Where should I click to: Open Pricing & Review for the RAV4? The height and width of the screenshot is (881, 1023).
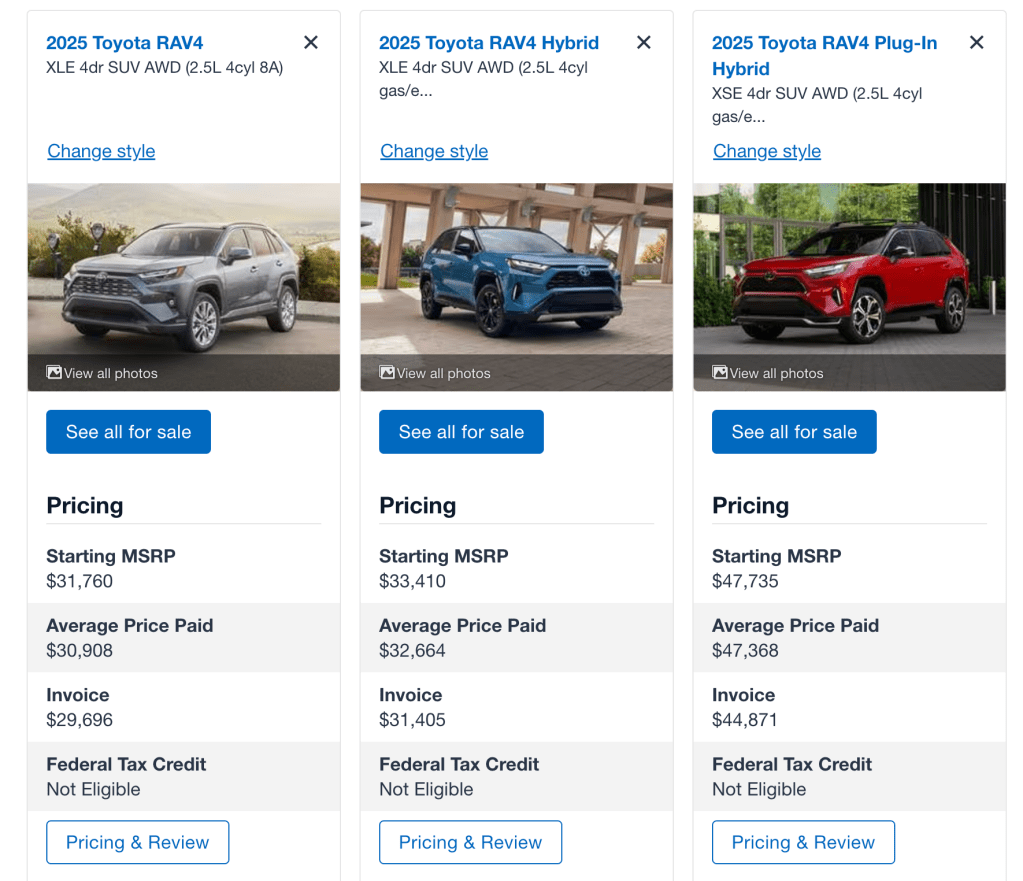click(x=137, y=842)
